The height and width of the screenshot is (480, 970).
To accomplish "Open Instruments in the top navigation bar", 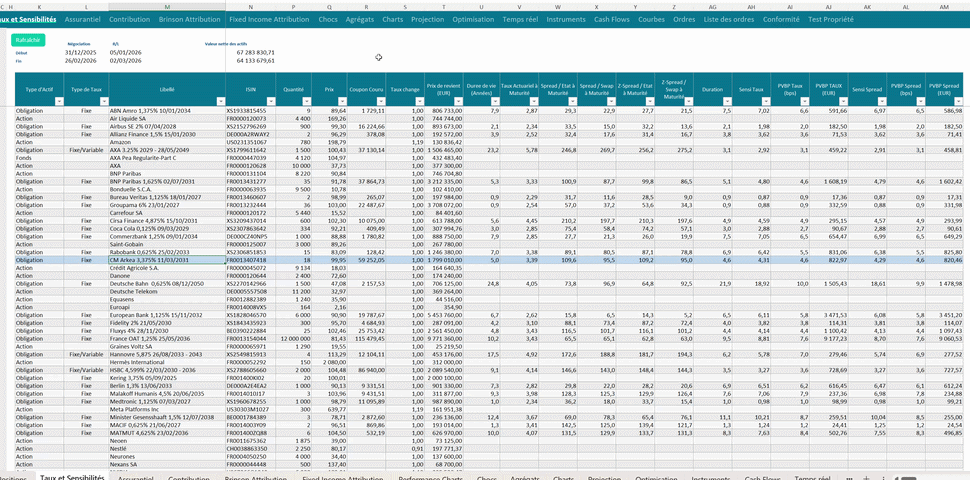I will click(566, 19).
